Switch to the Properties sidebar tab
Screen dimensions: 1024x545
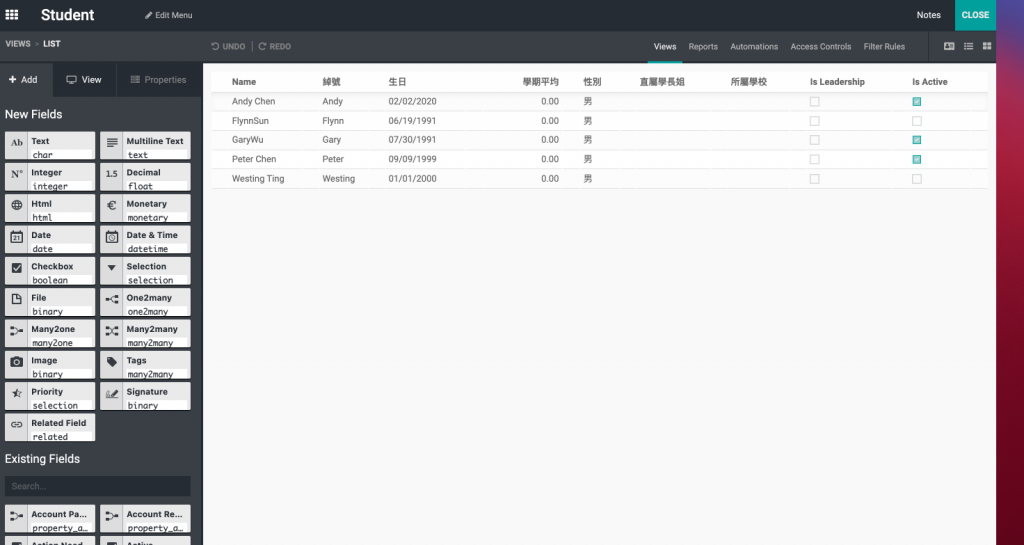pyautogui.click(x=159, y=80)
